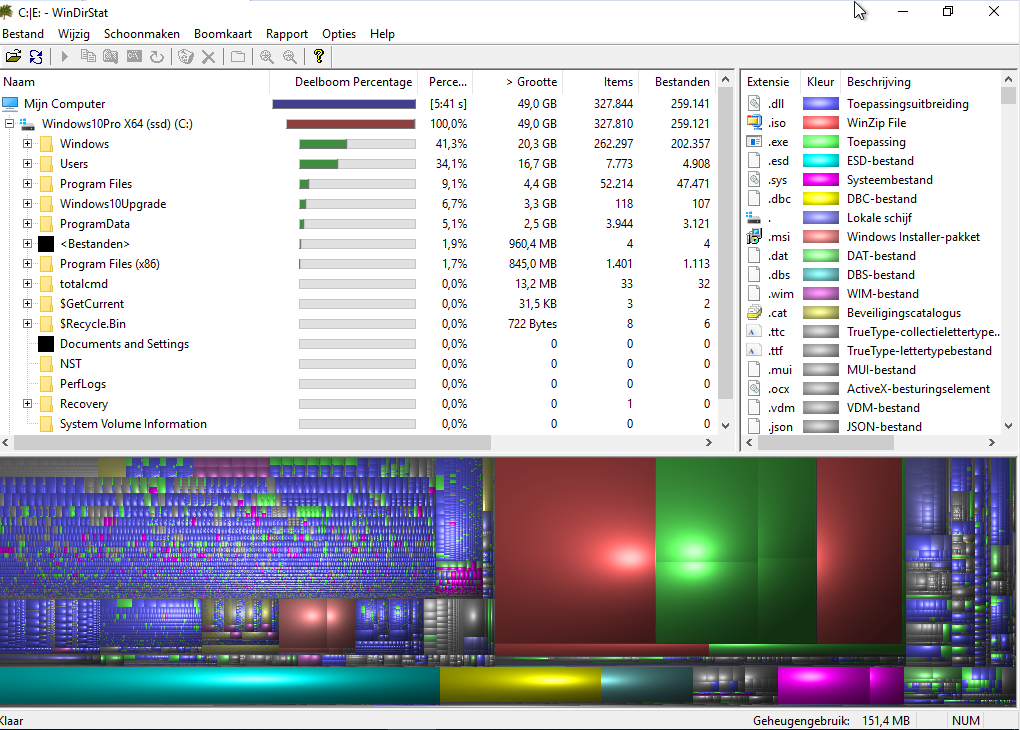Click the command prompt toolbar icon
Viewport: 1020px width, 730px height.
134,57
